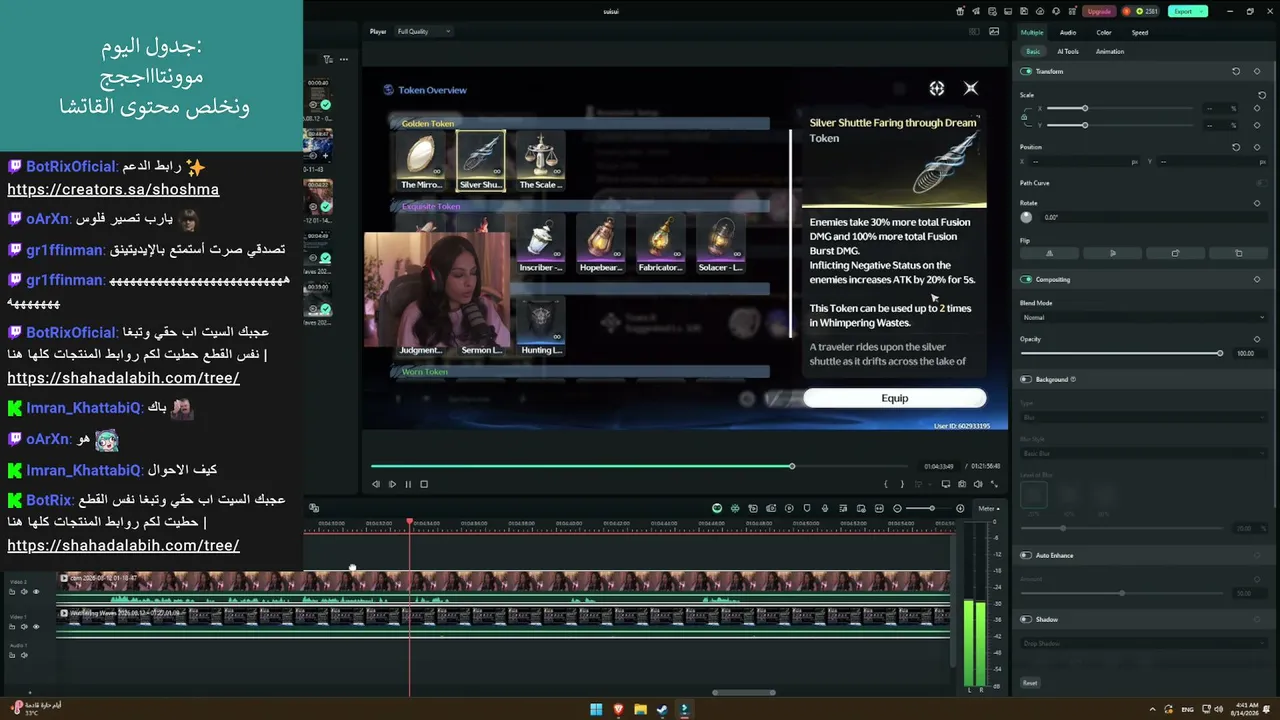The height and width of the screenshot is (720, 1280).
Task: Open the Audio tab in properties panel
Action: click(x=1068, y=32)
